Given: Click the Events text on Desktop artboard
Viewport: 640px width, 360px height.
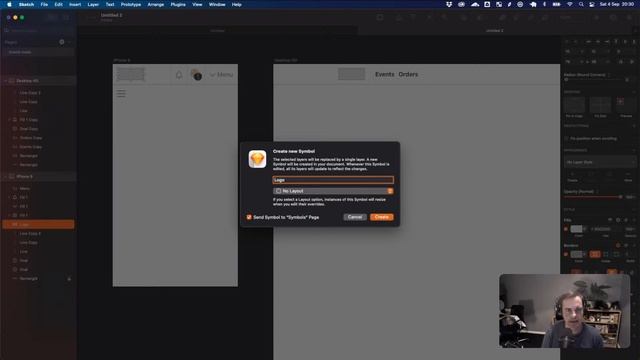Looking at the screenshot, I should coord(384,74).
